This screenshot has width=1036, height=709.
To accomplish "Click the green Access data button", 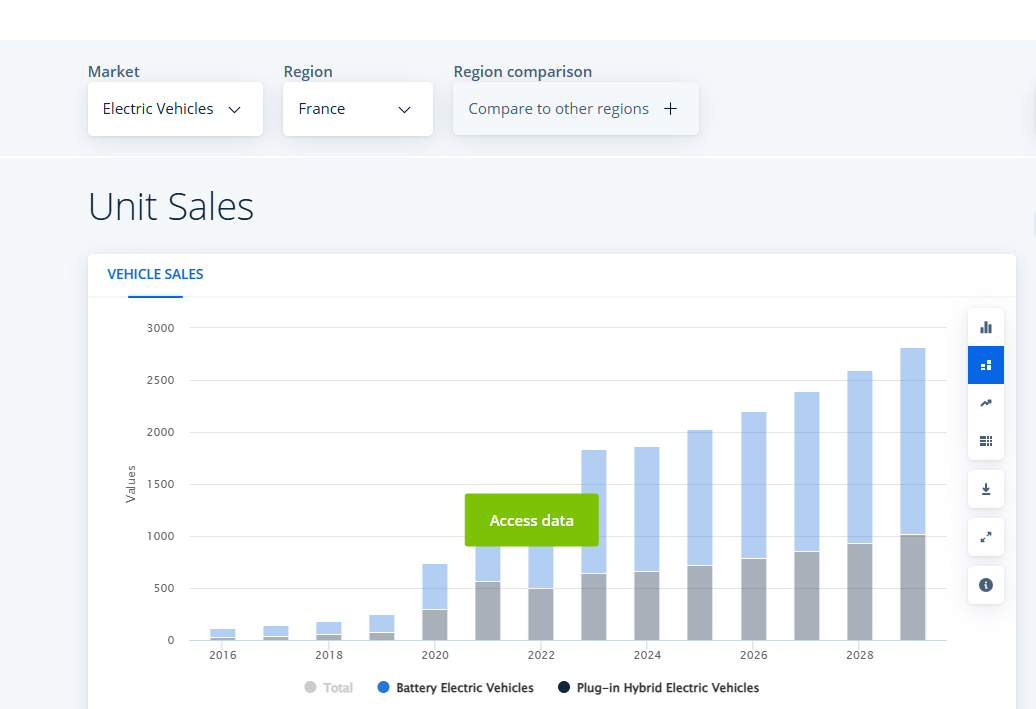I will [531, 520].
